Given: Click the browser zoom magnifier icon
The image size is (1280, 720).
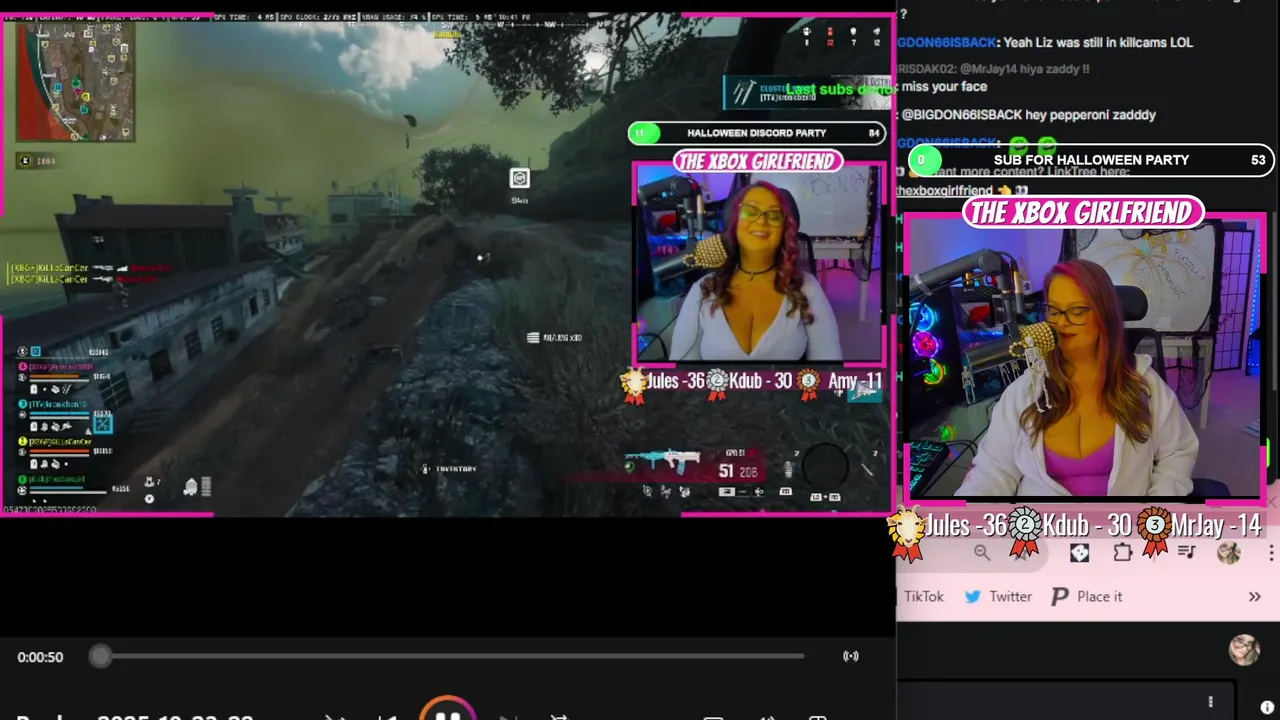Looking at the screenshot, I should (x=982, y=553).
